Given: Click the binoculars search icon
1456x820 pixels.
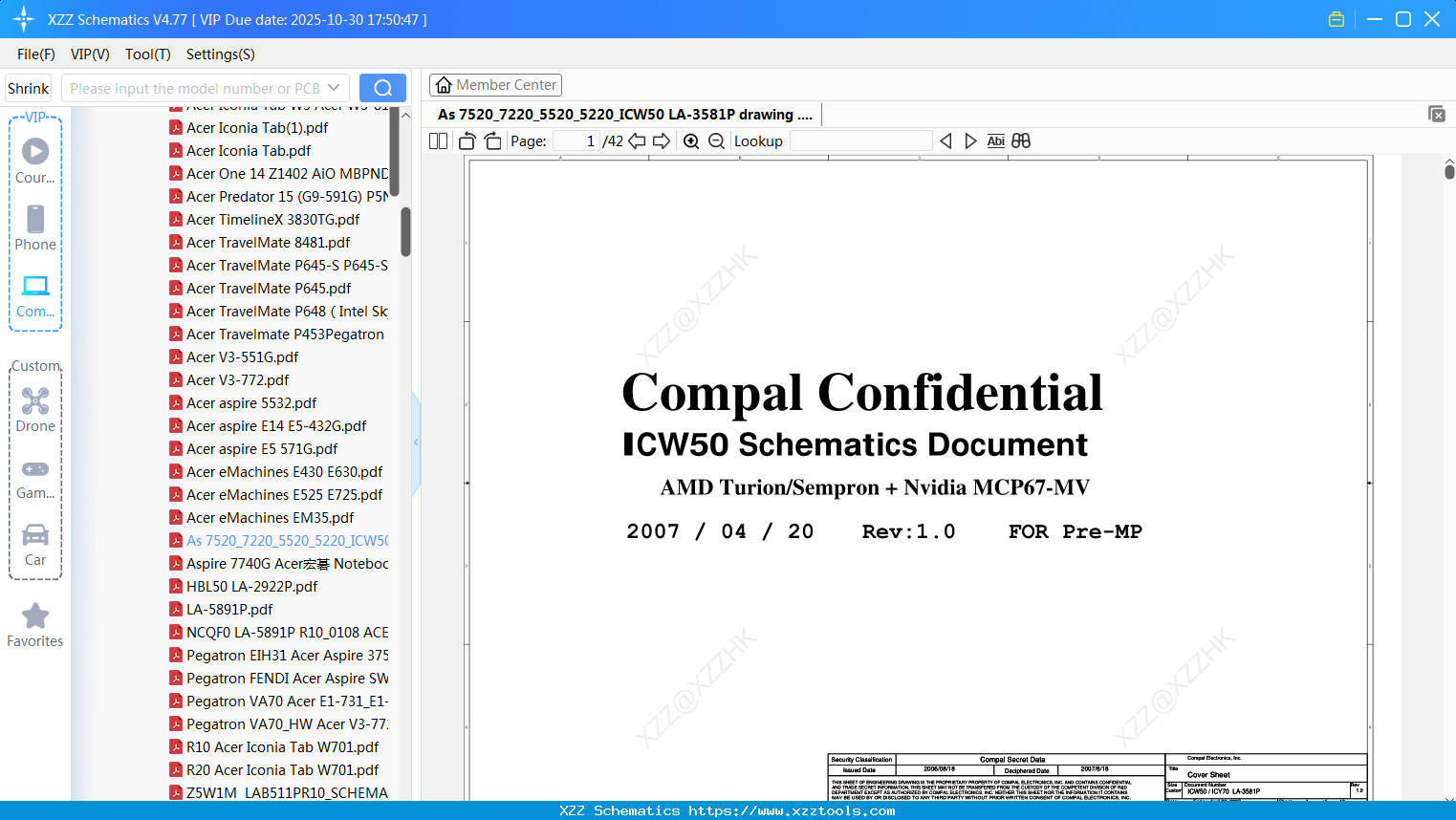Looking at the screenshot, I should coord(1021,141).
